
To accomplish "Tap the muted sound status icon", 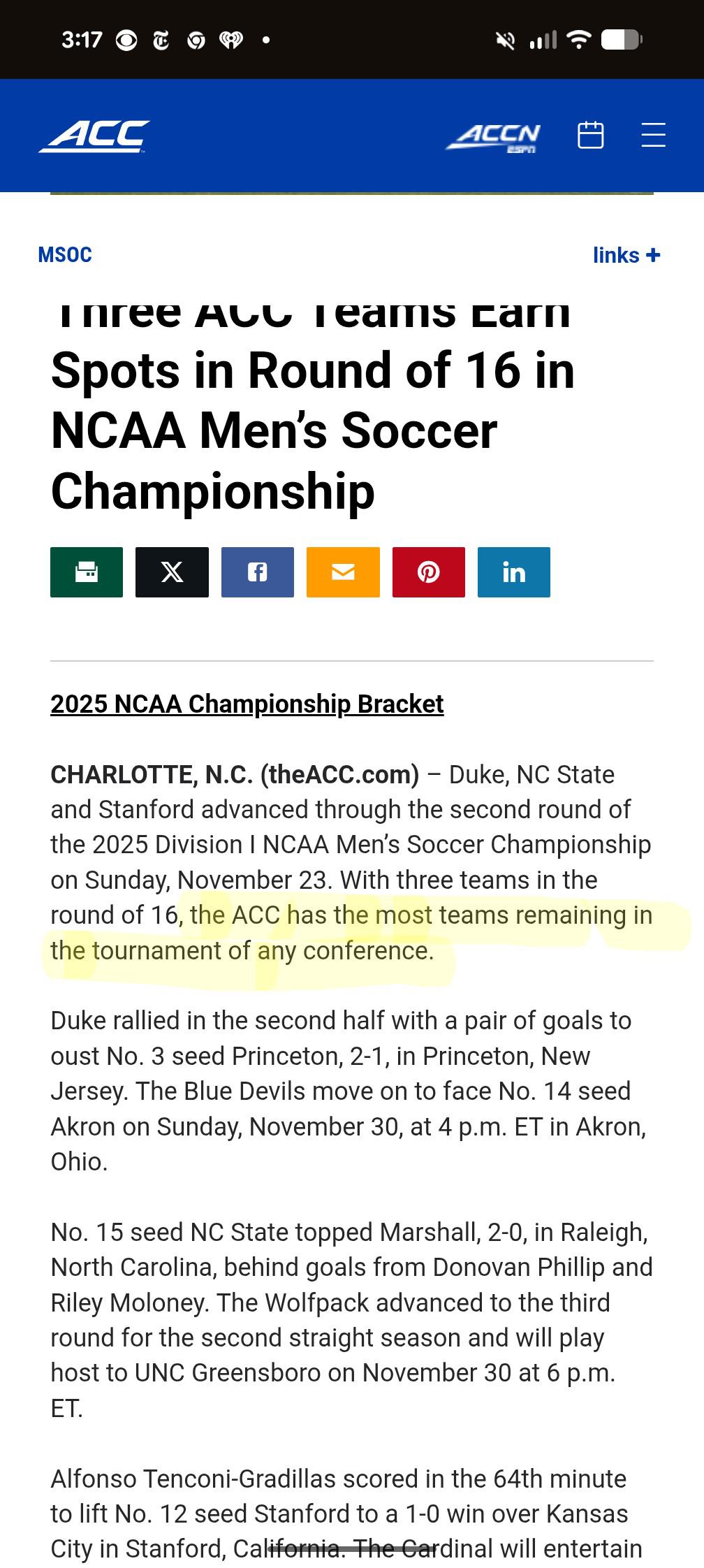I will point(505,41).
